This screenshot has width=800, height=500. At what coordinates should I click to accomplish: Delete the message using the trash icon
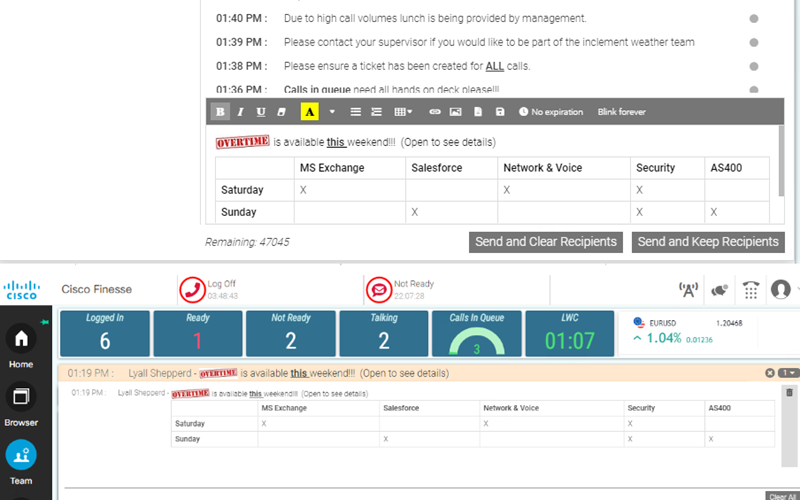pos(789,392)
